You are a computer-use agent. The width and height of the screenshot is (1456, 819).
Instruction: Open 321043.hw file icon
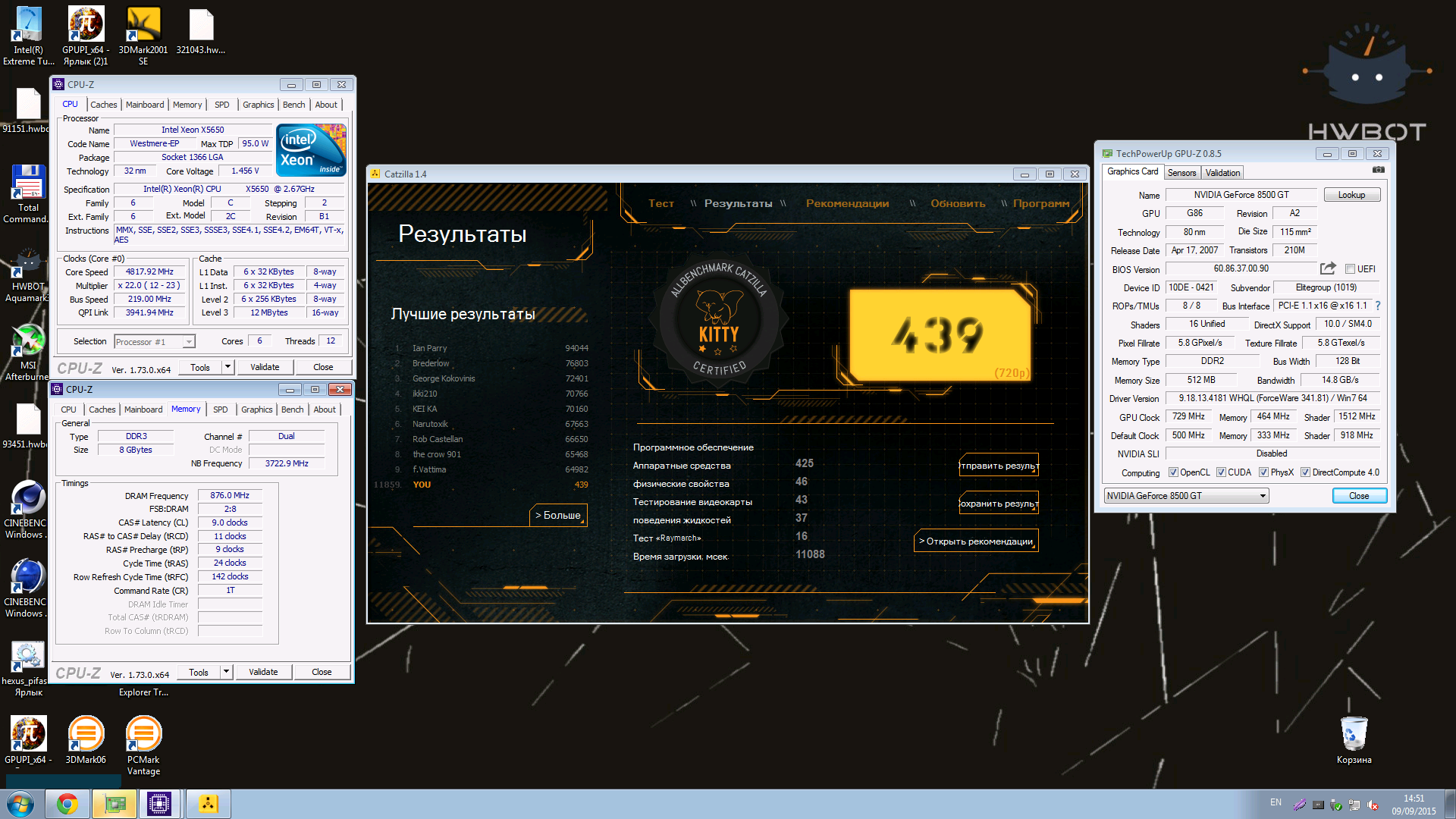[201, 31]
